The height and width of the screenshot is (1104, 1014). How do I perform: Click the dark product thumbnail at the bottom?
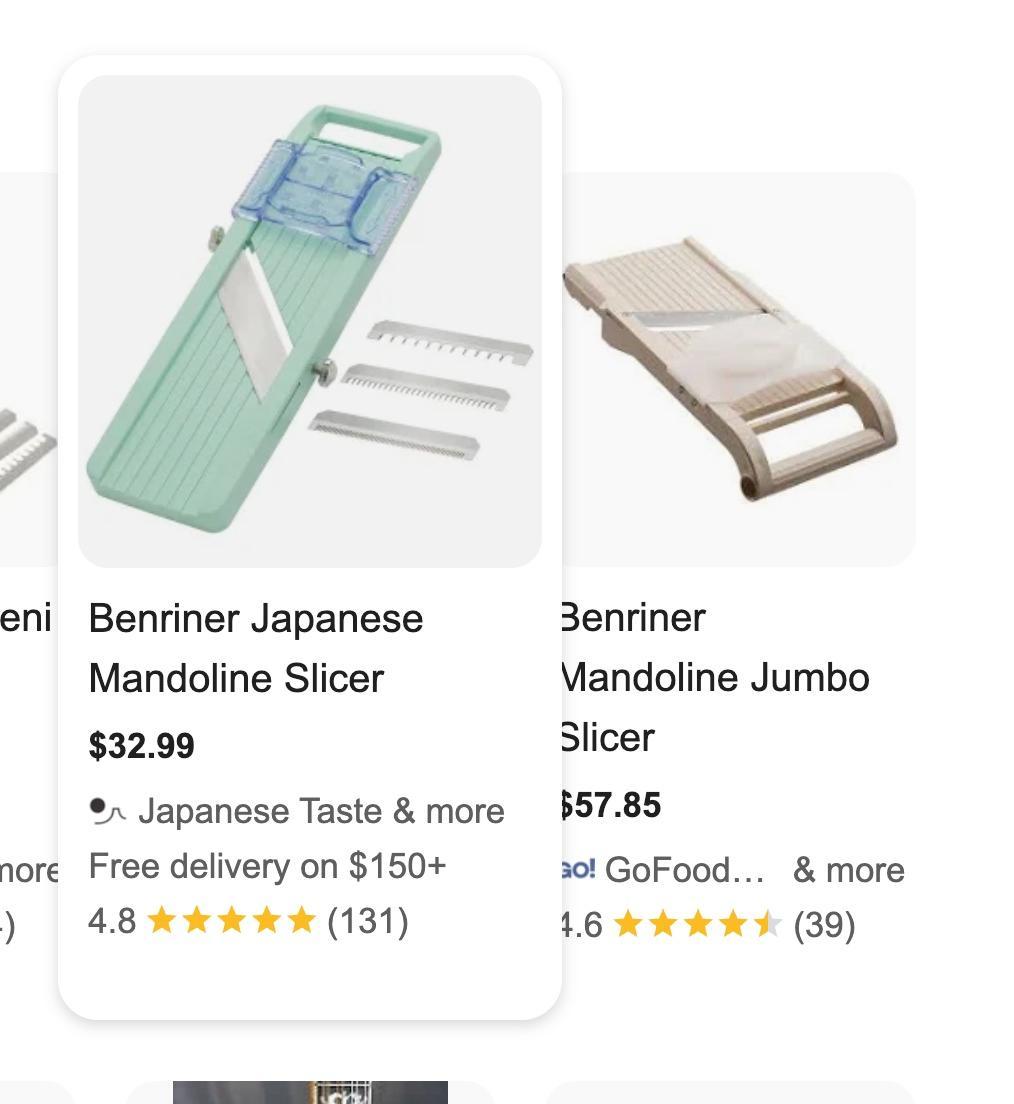click(311, 1092)
